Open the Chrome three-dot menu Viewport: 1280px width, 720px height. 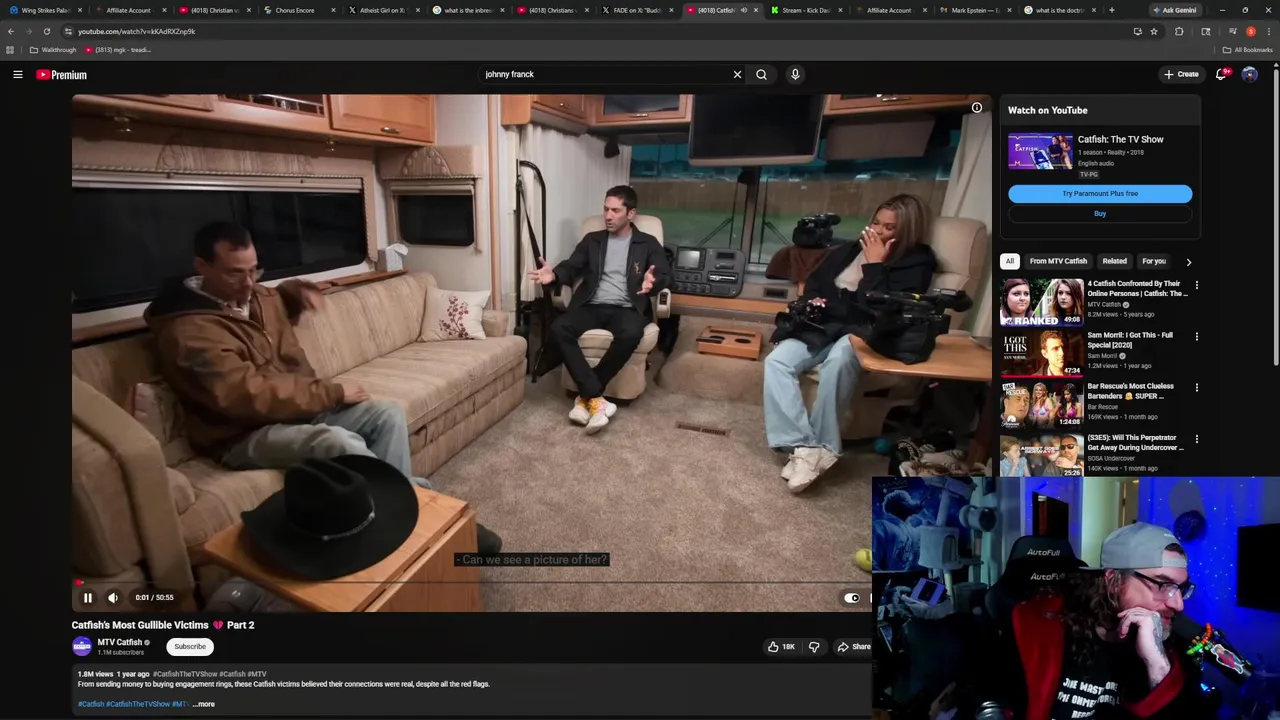pos(1269,31)
